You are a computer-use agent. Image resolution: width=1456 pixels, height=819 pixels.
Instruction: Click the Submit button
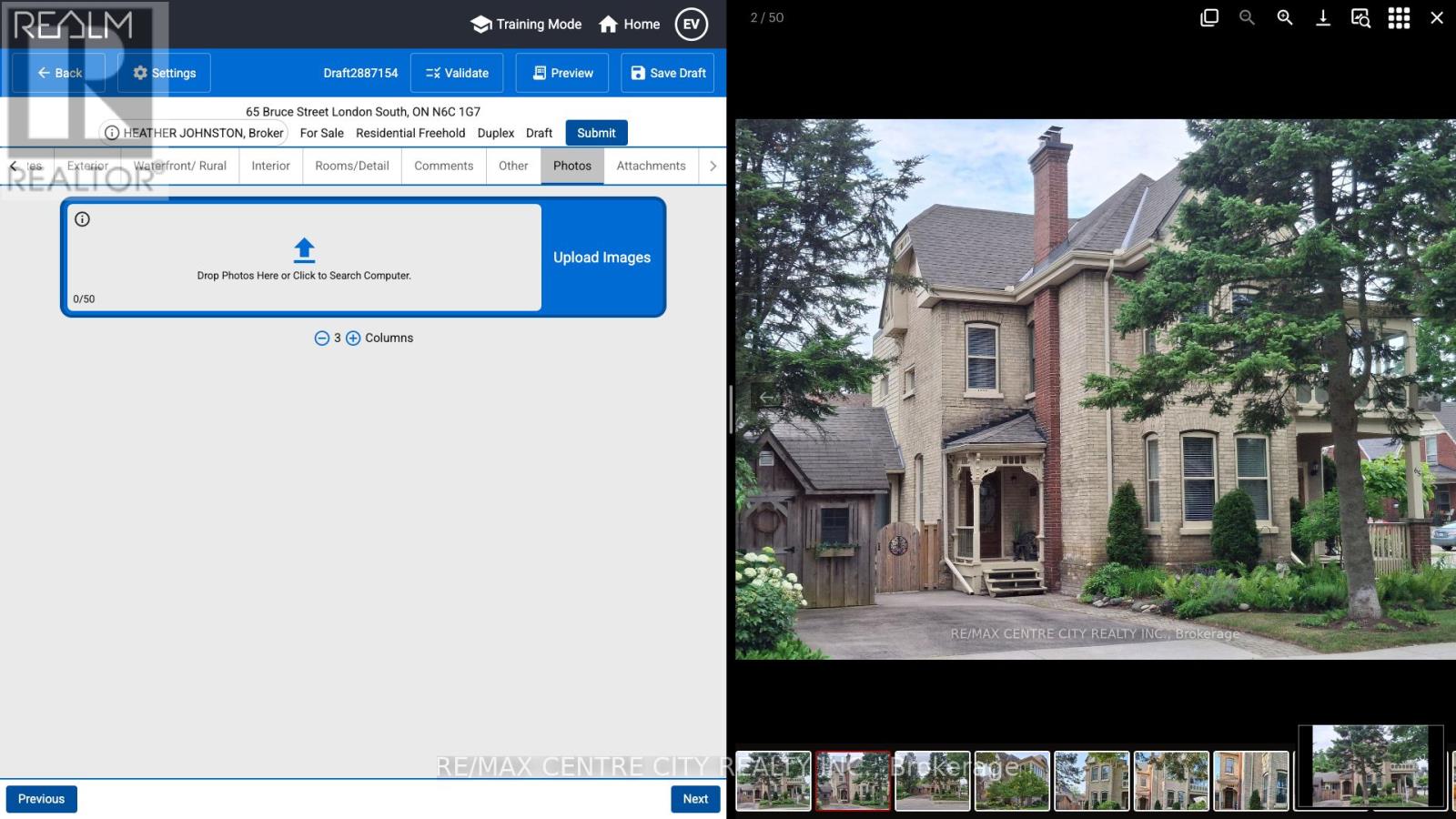(x=596, y=133)
